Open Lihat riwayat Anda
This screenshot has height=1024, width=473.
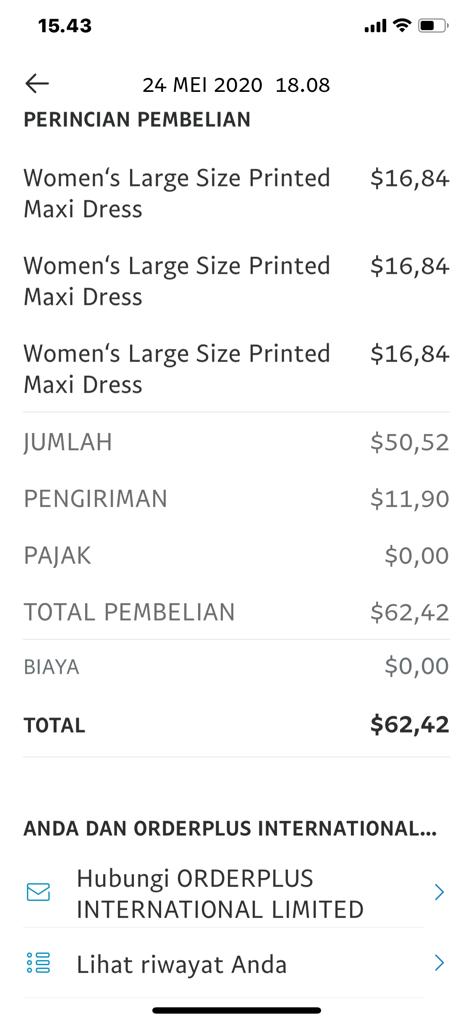pos(236,964)
